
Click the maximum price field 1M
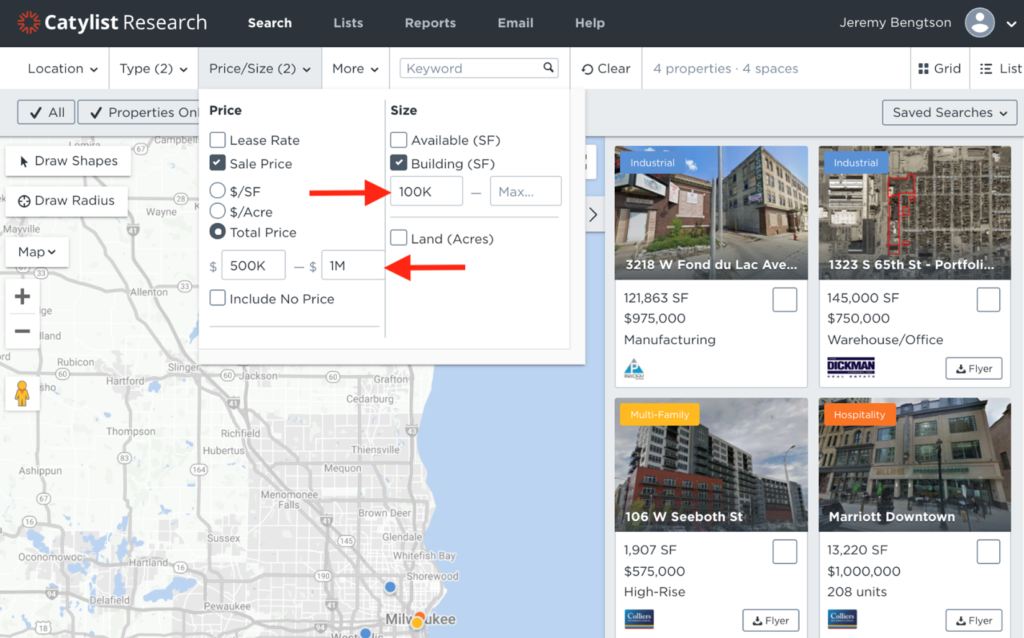click(x=353, y=265)
